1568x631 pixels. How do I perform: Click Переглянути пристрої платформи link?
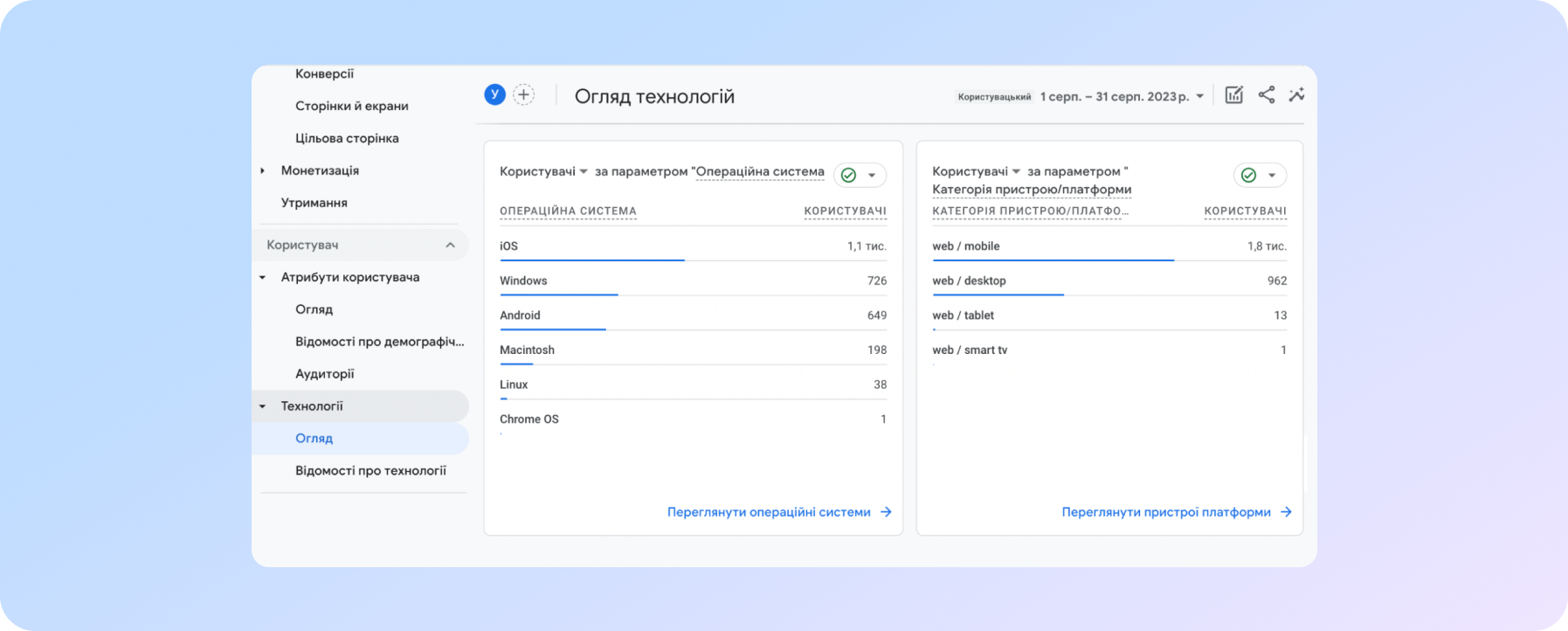[1177, 512]
